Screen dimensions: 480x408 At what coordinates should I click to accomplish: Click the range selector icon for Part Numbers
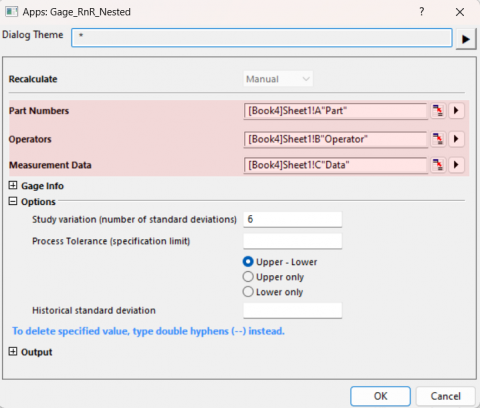[438, 111]
